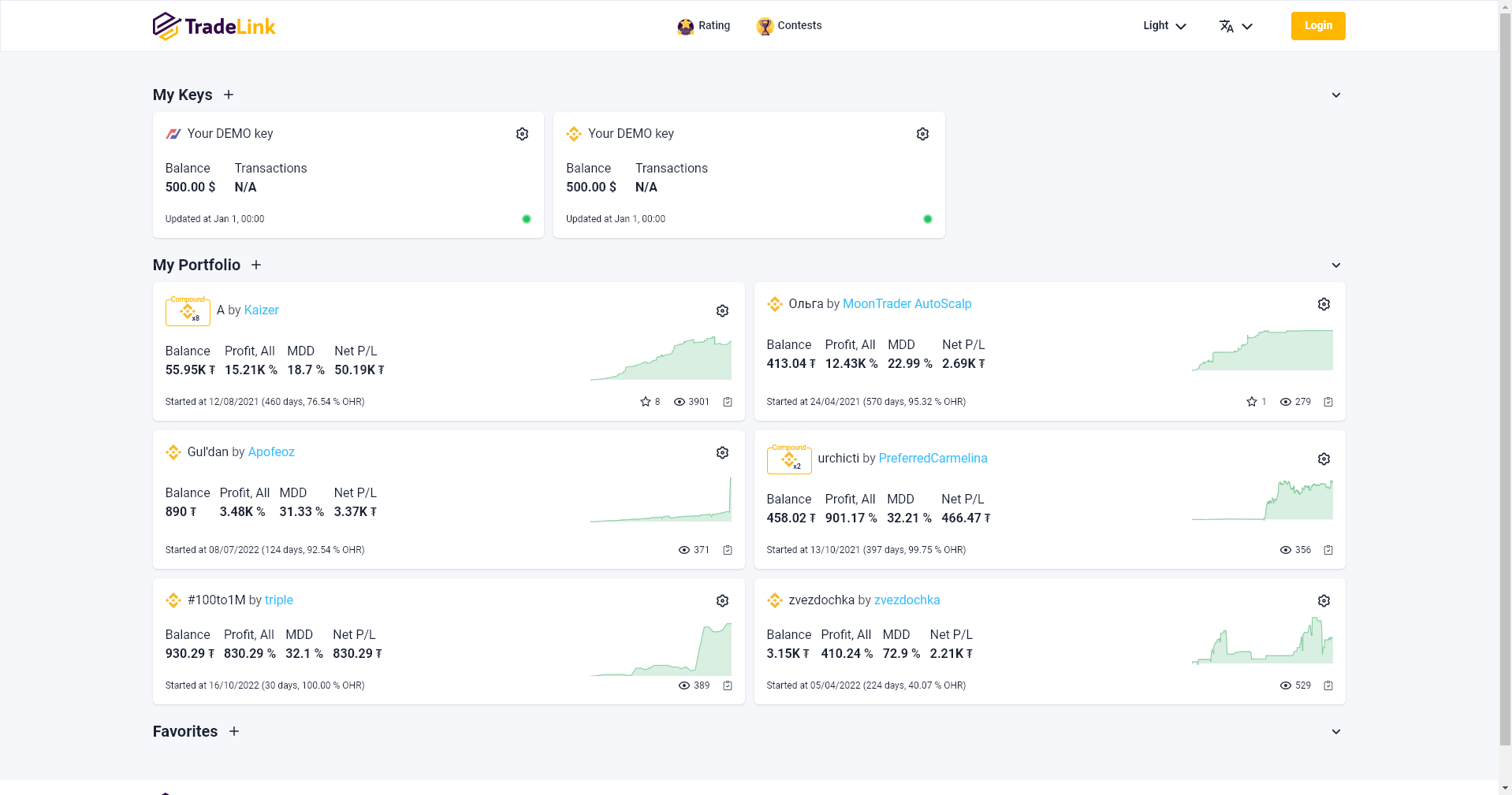This screenshot has height=795, width=1512.
Task: Click the Compound x8 badge on portfolio A
Action: tap(188, 310)
